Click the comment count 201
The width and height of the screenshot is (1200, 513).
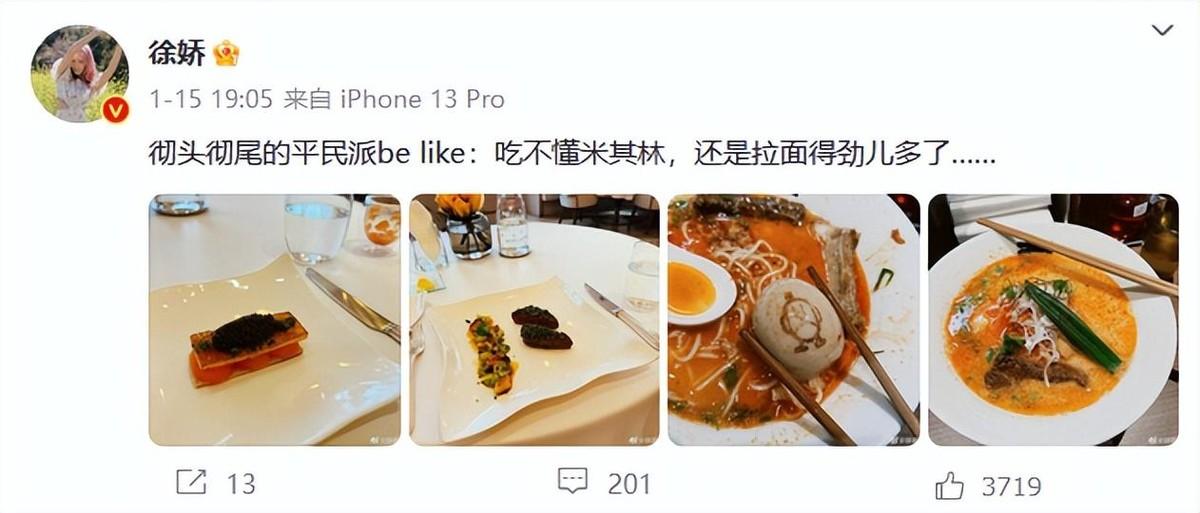click(629, 484)
